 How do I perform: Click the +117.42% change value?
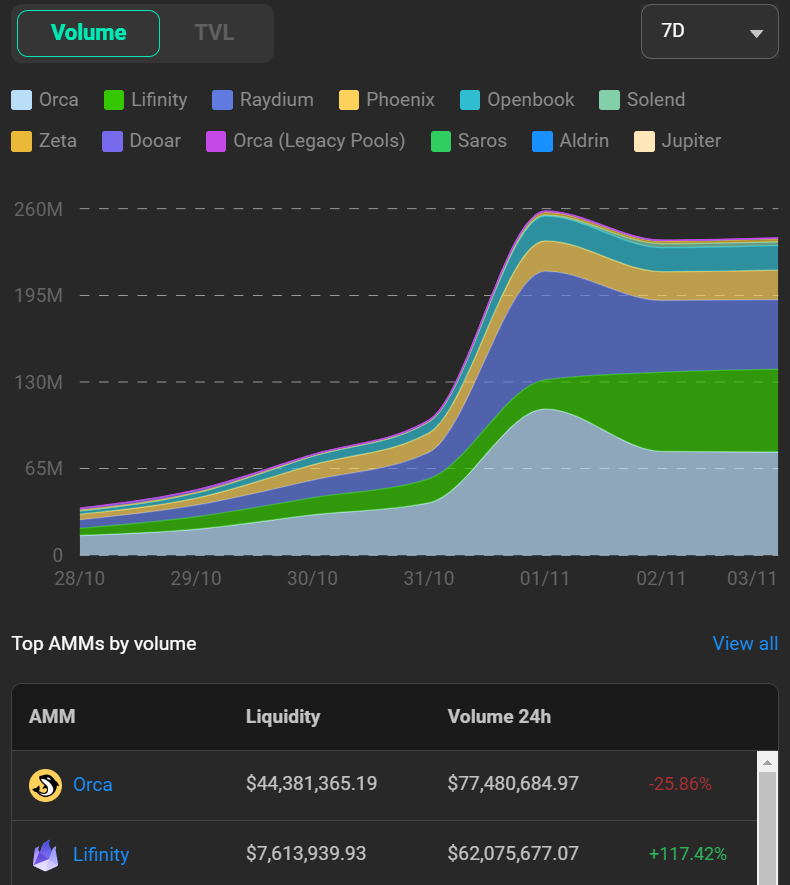coord(687,854)
